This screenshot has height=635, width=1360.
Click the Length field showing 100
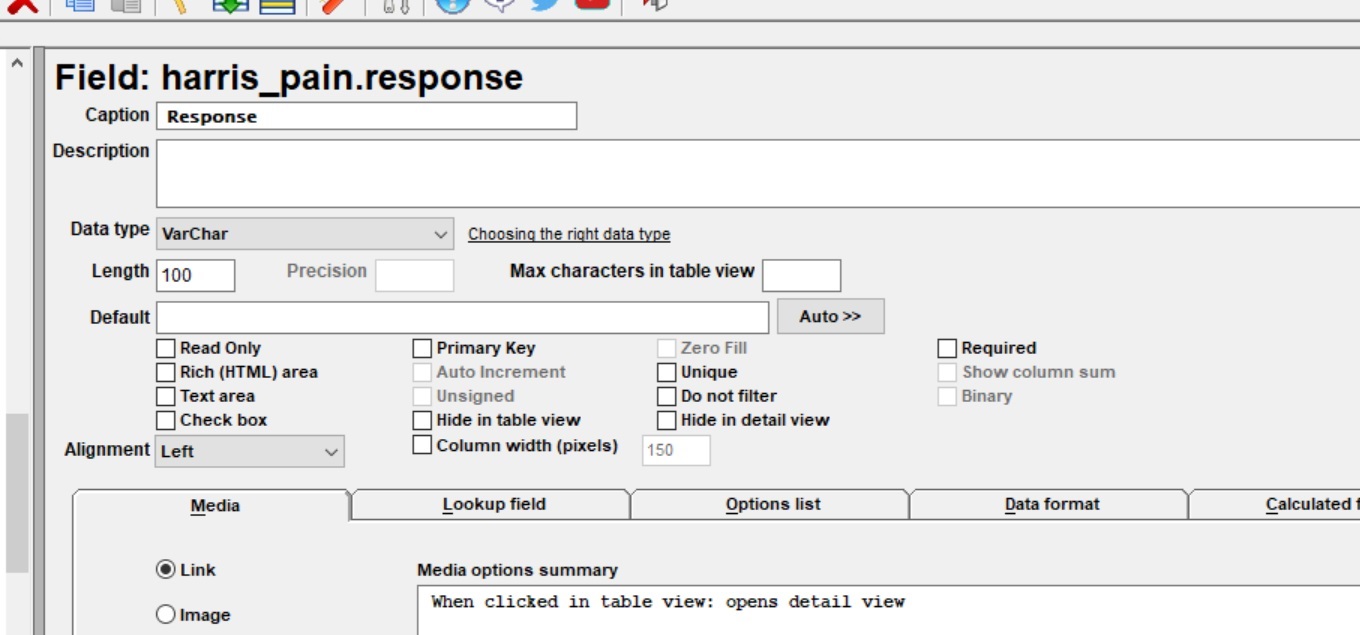coord(195,275)
